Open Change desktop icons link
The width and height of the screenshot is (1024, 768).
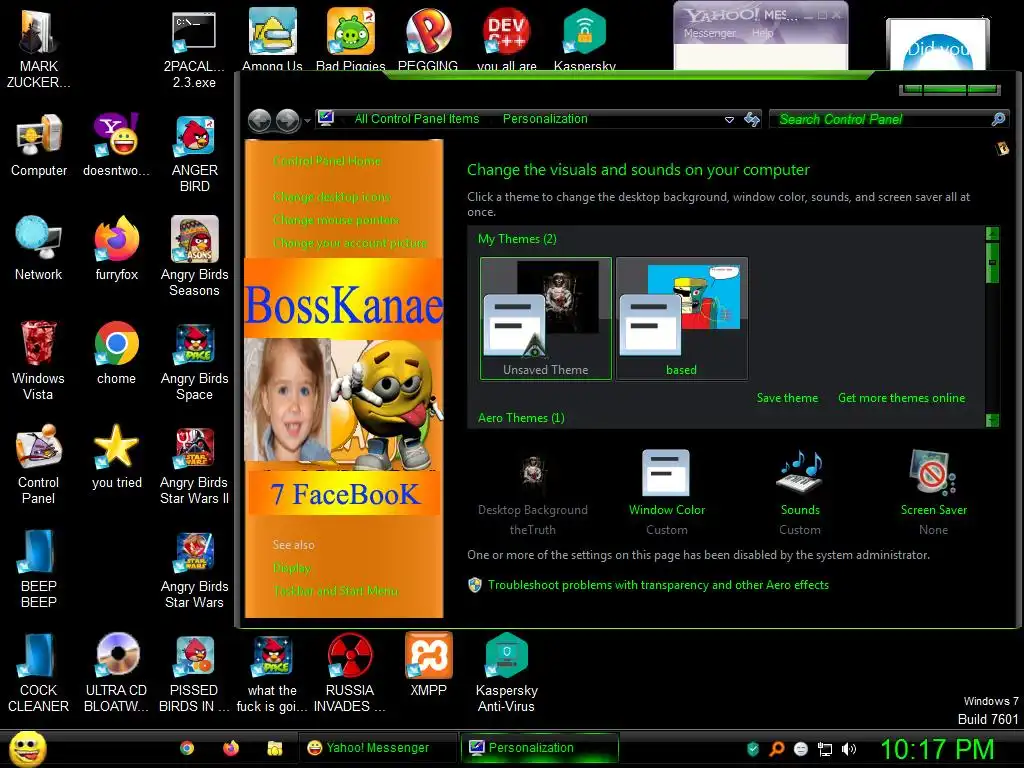[x=331, y=197]
